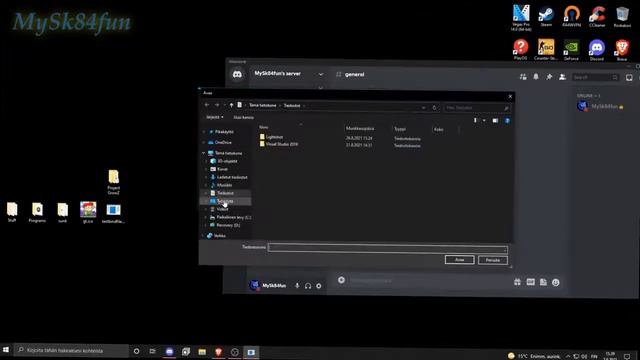Image resolution: width=640 pixels, height=360 pixels.
Task: Click Uusi kansio (New folder) button
Action: tap(243, 118)
